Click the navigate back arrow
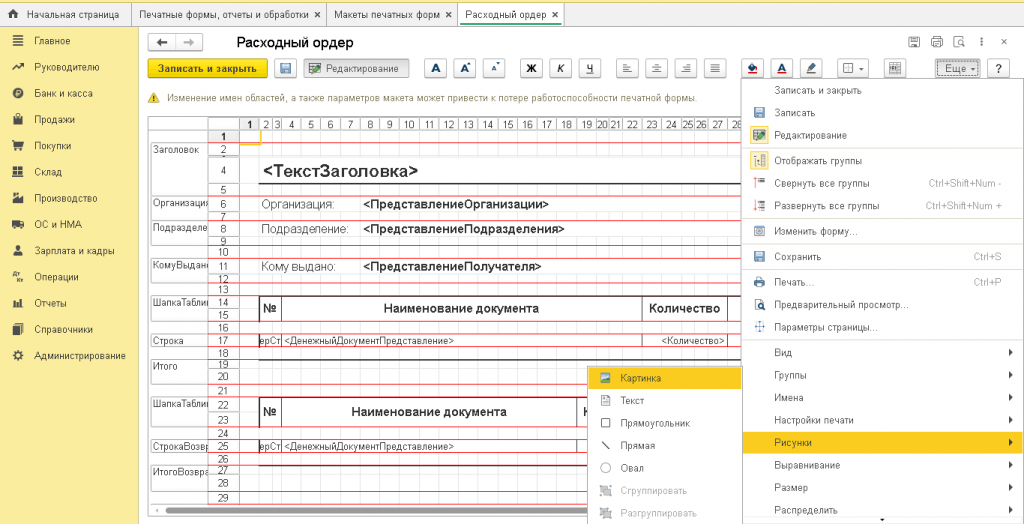This screenshot has width=1024, height=524. [x=162, y=42]
